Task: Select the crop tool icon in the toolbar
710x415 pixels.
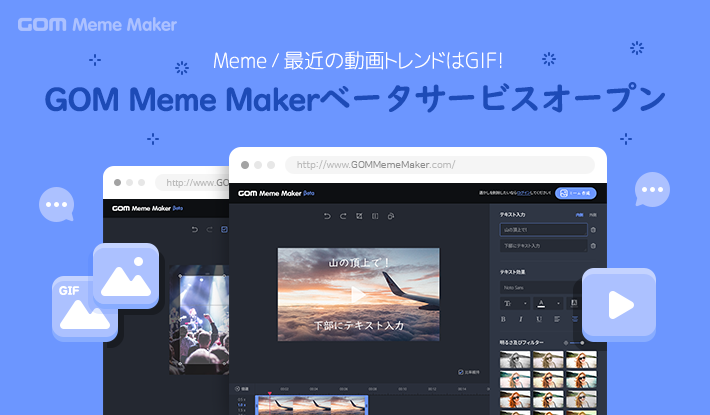Action: tap(358, 215)
